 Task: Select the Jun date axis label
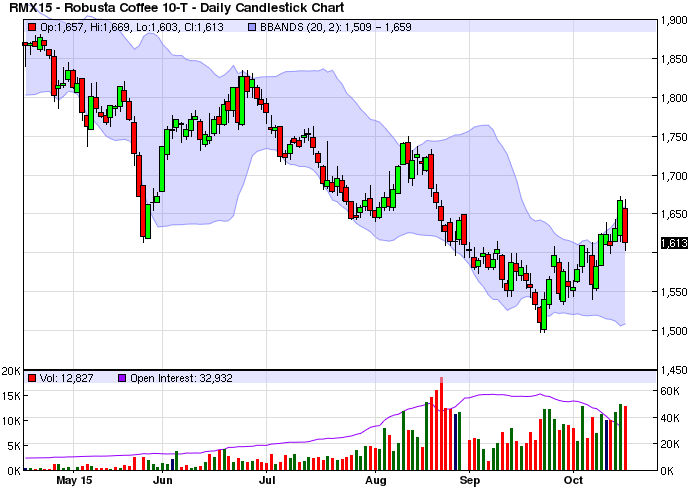pyautogui.click(x=163, y=481)
